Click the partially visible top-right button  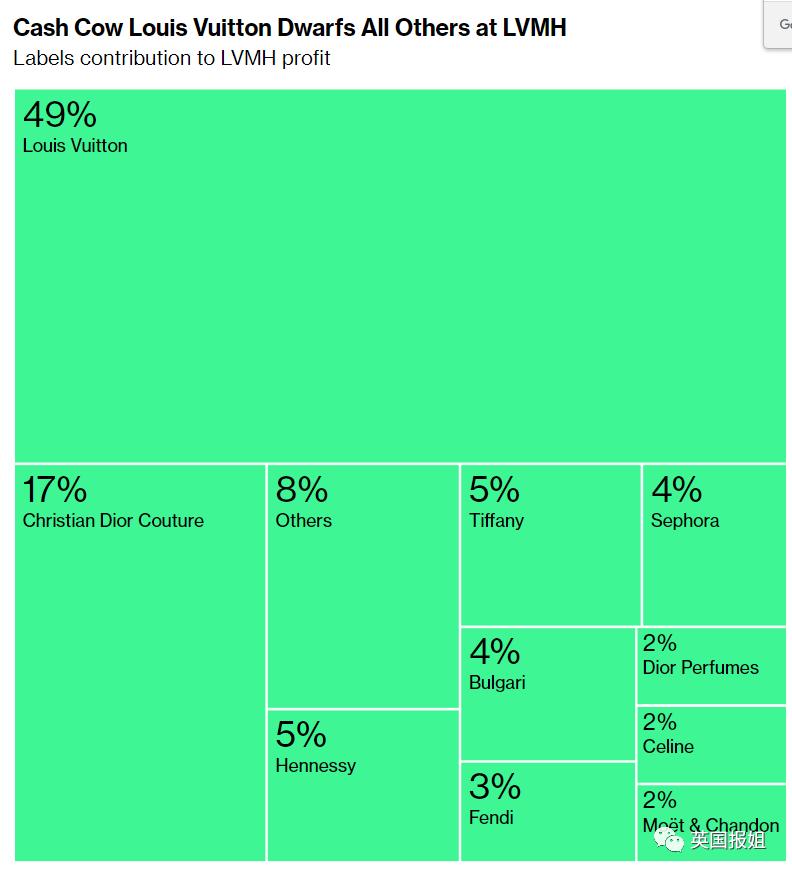point(779,24)
